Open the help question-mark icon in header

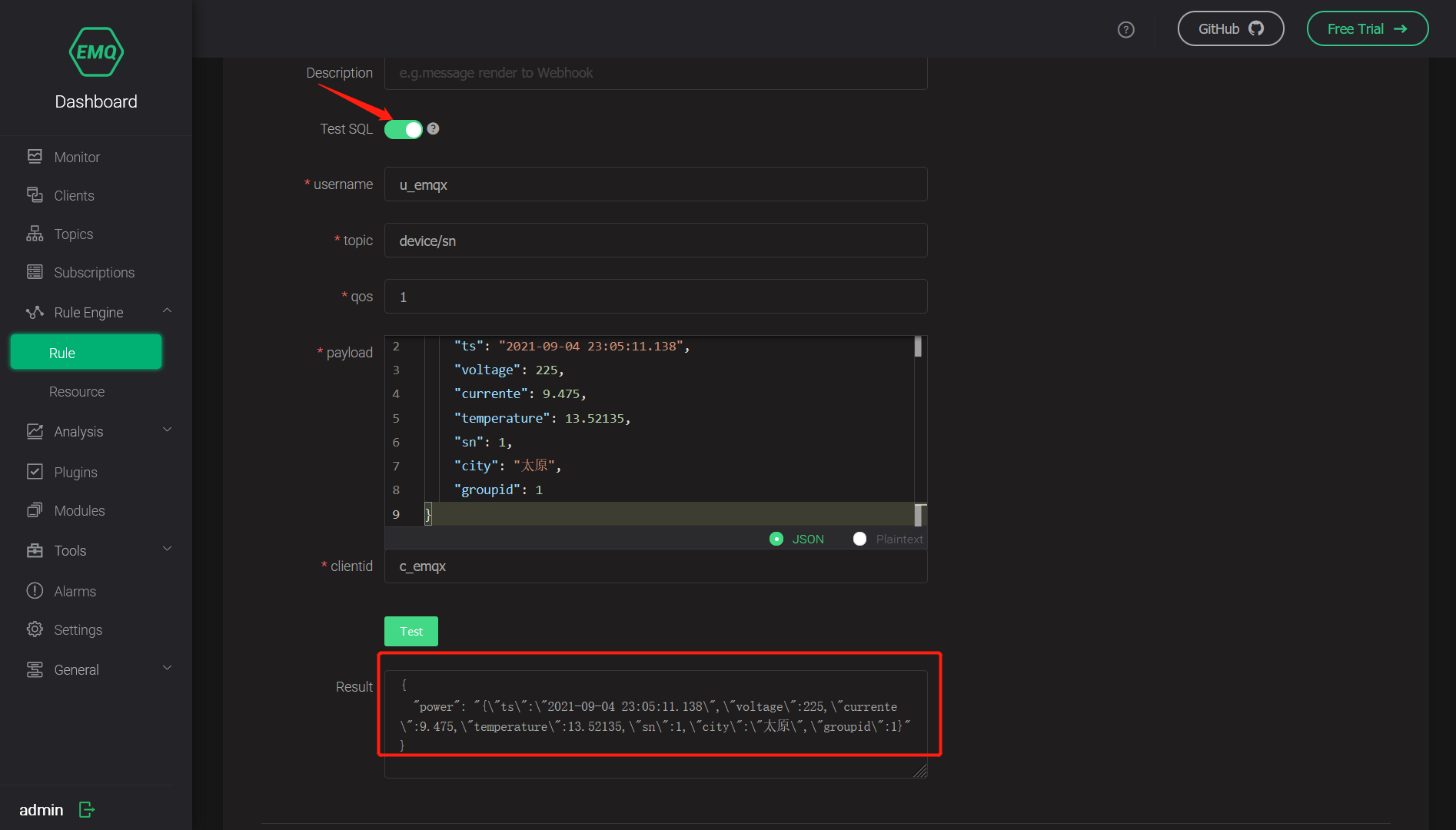(x=1125, y=29)
